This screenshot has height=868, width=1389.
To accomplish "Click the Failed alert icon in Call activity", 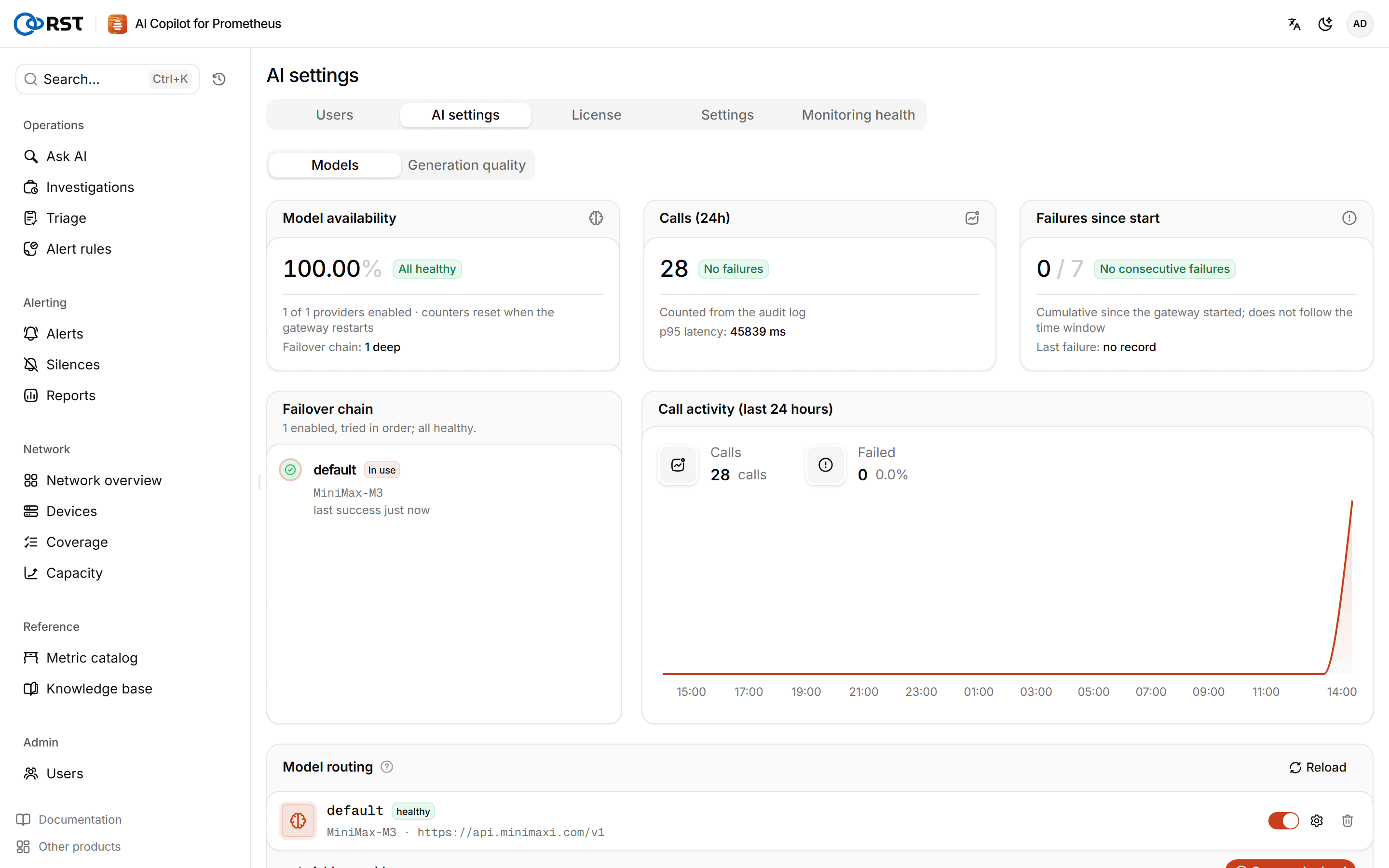I will point(825,465).
